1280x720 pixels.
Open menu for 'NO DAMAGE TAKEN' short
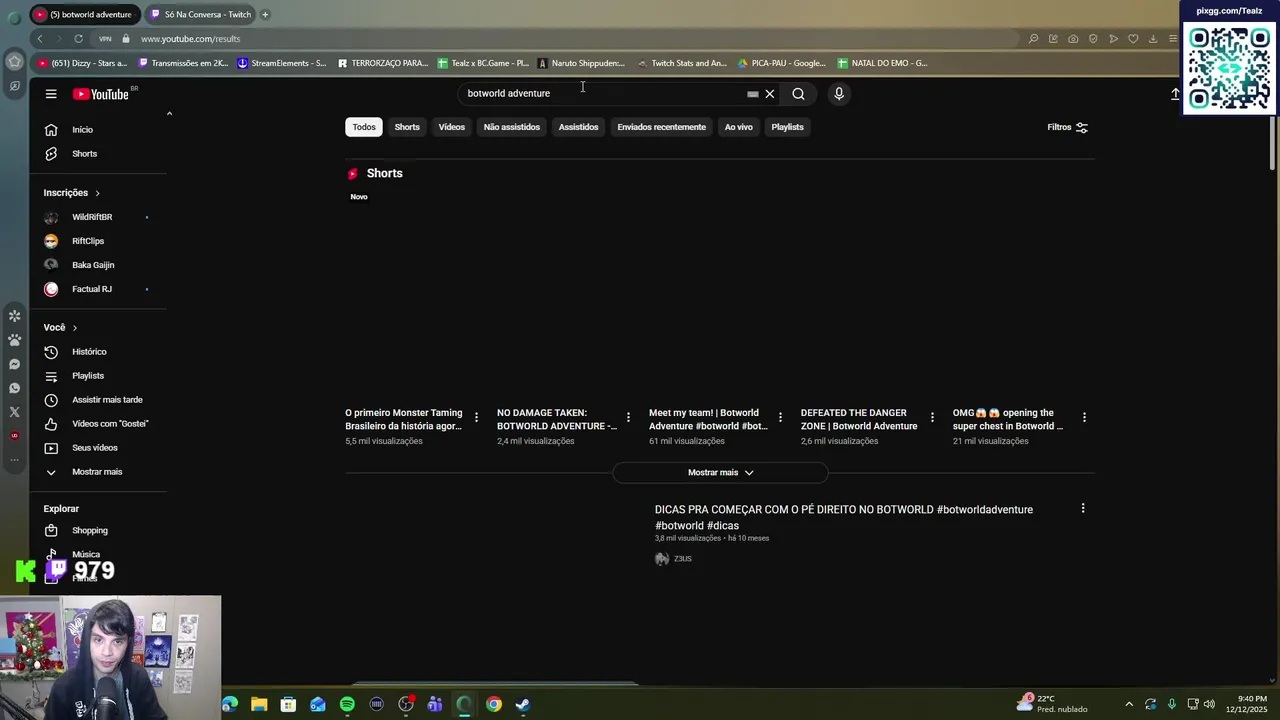coord(628,417)
